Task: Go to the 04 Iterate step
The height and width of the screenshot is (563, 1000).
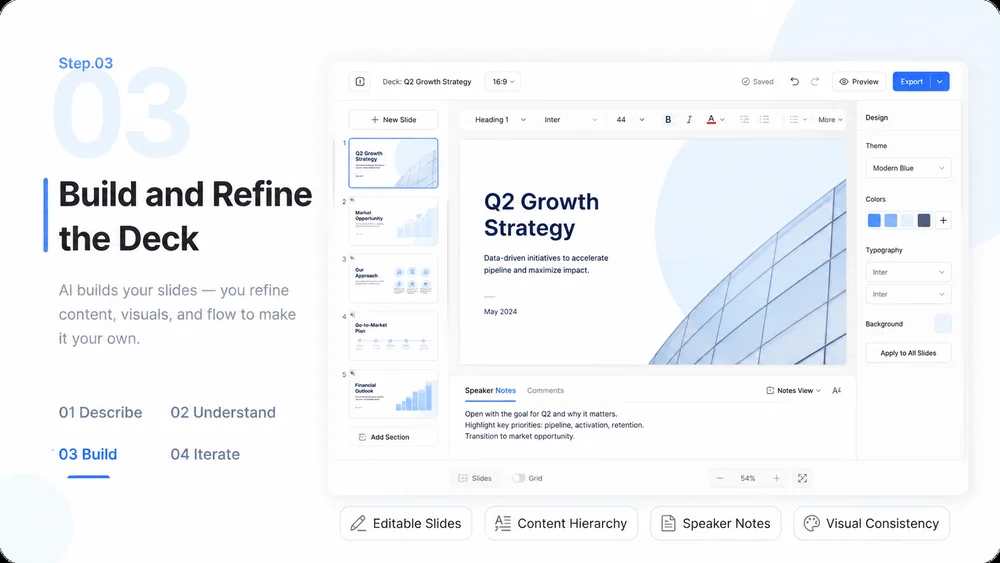Action: 205,454
